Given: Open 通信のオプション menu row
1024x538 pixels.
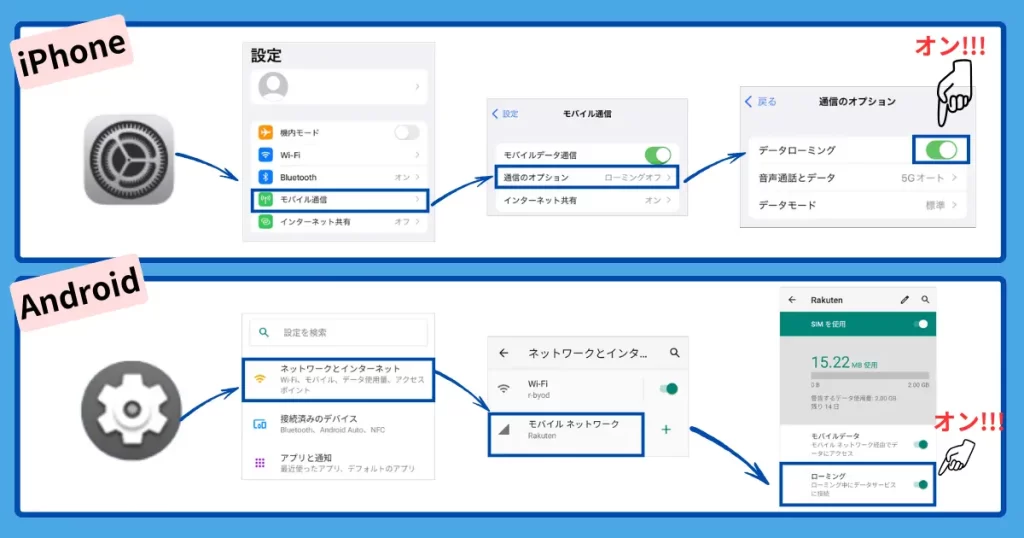Looking at the screenshot, I should click(586, 177).
